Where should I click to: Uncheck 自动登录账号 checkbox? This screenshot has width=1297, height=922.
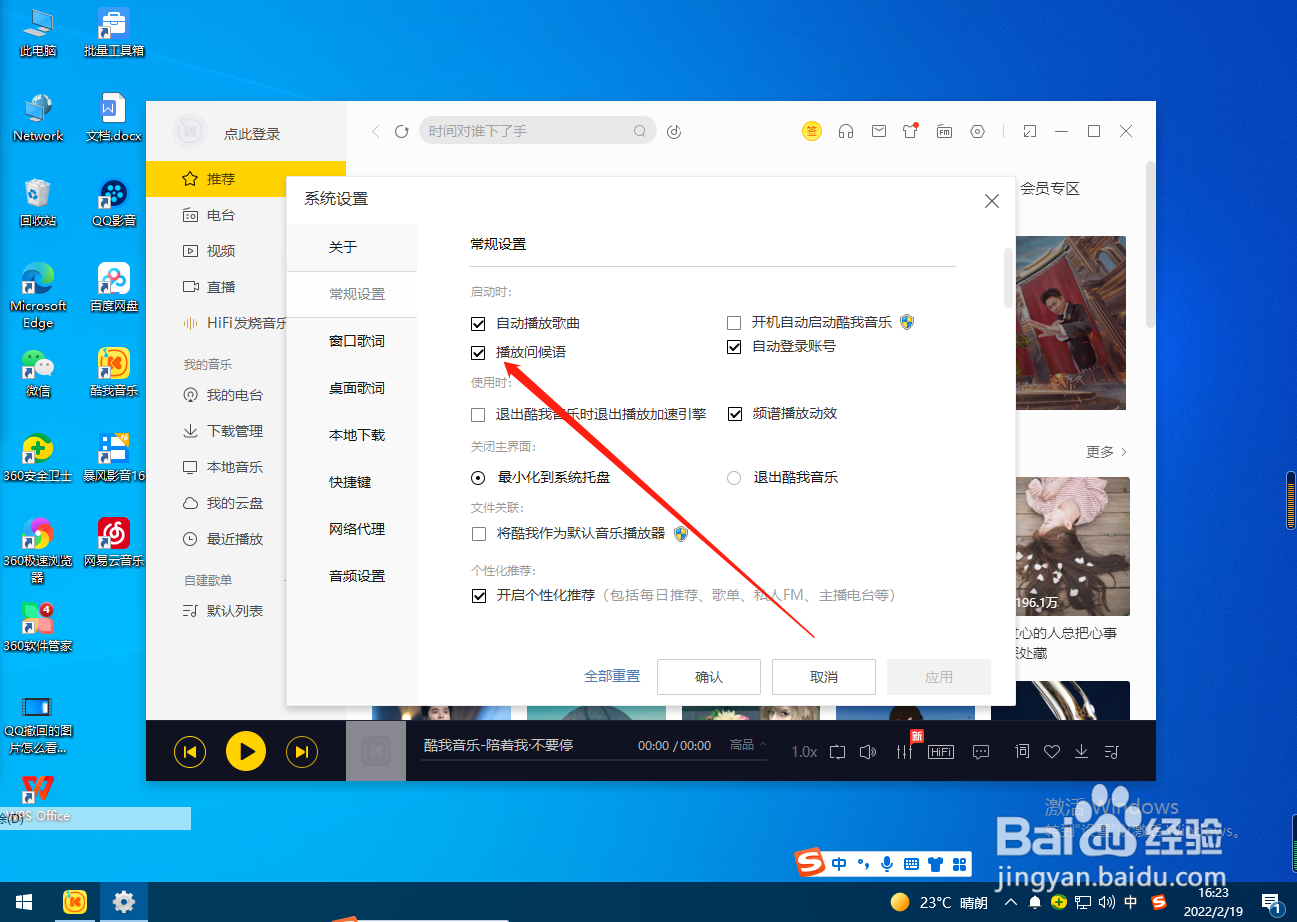734,347
